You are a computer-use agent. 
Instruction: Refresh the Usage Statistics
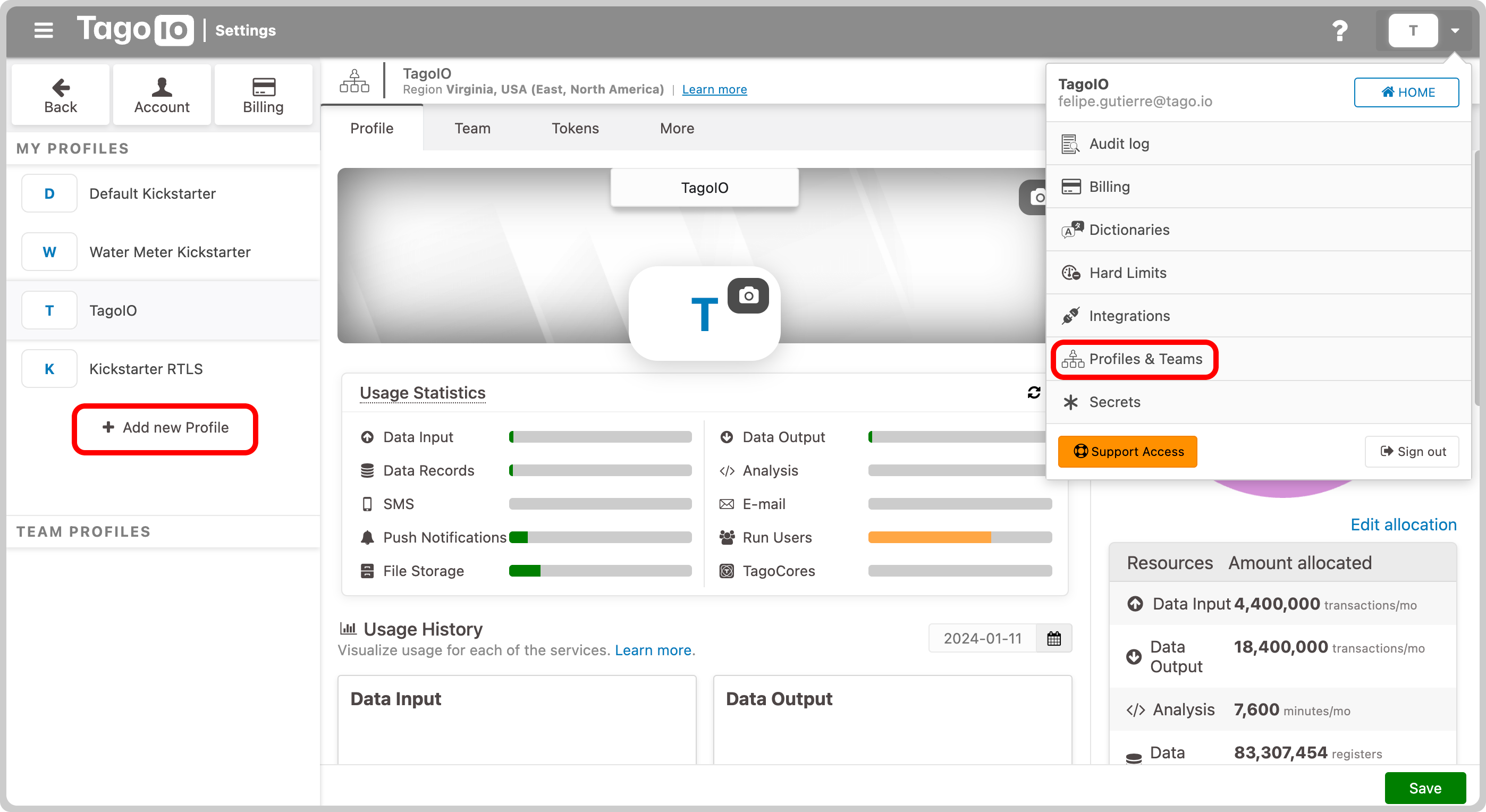(x=1034, y=392)
